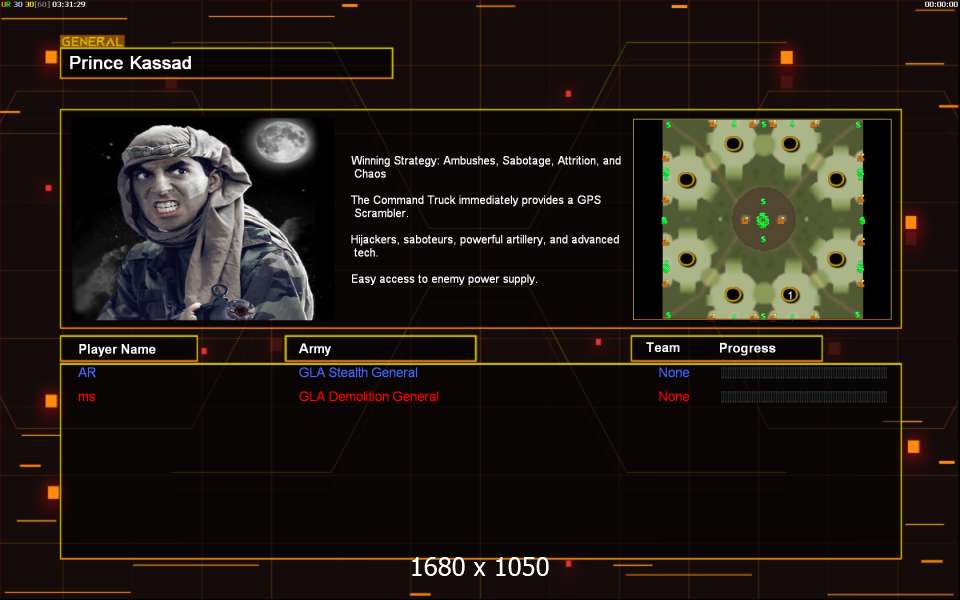Click the orange crate left of center supply
Viewport: 960px width, 600px height.
coord(744,220)
